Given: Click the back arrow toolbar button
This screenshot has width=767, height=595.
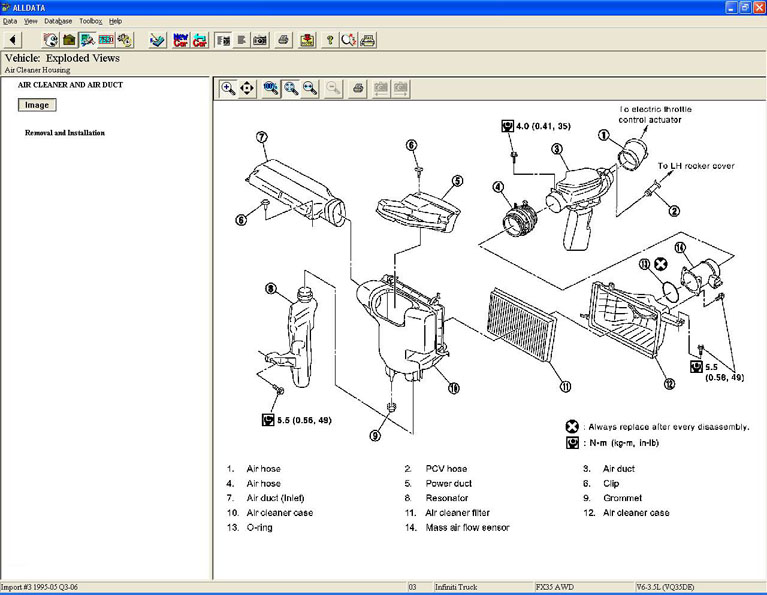Looking at the screenshot, I should pyautogui.click(x=13, y=40).
